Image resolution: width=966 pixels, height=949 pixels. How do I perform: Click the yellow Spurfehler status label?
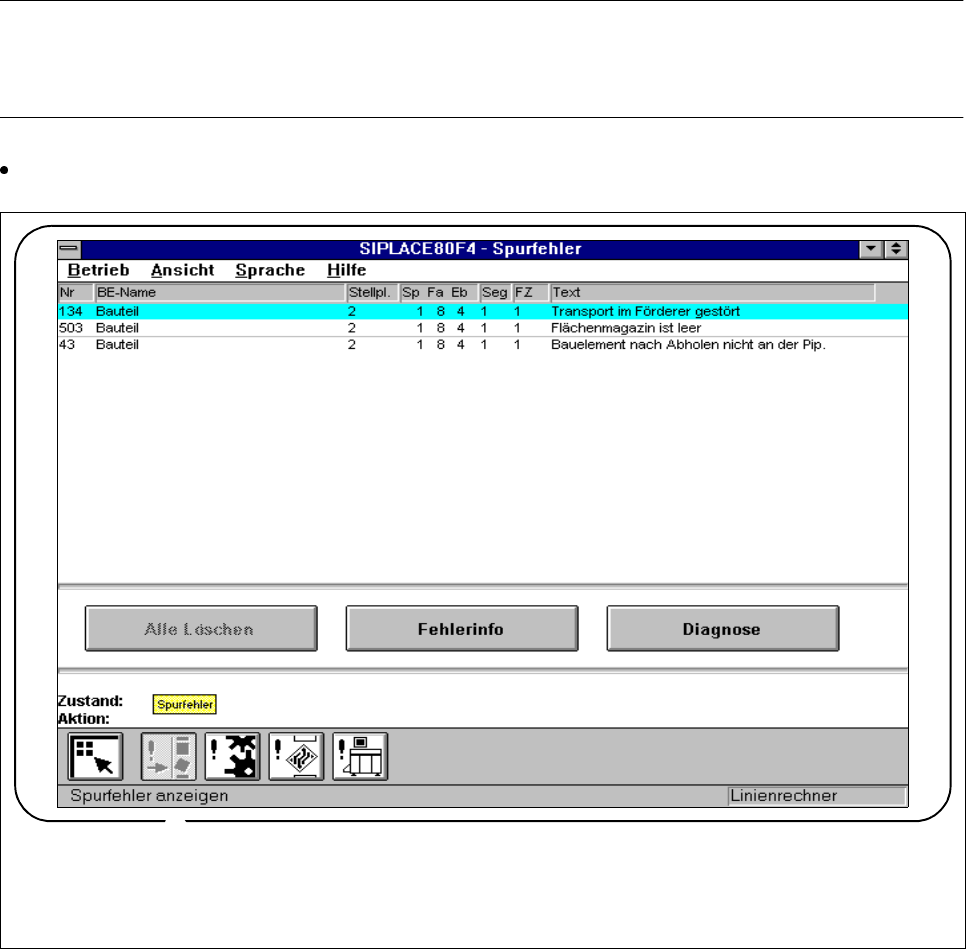tap(185, 704)
